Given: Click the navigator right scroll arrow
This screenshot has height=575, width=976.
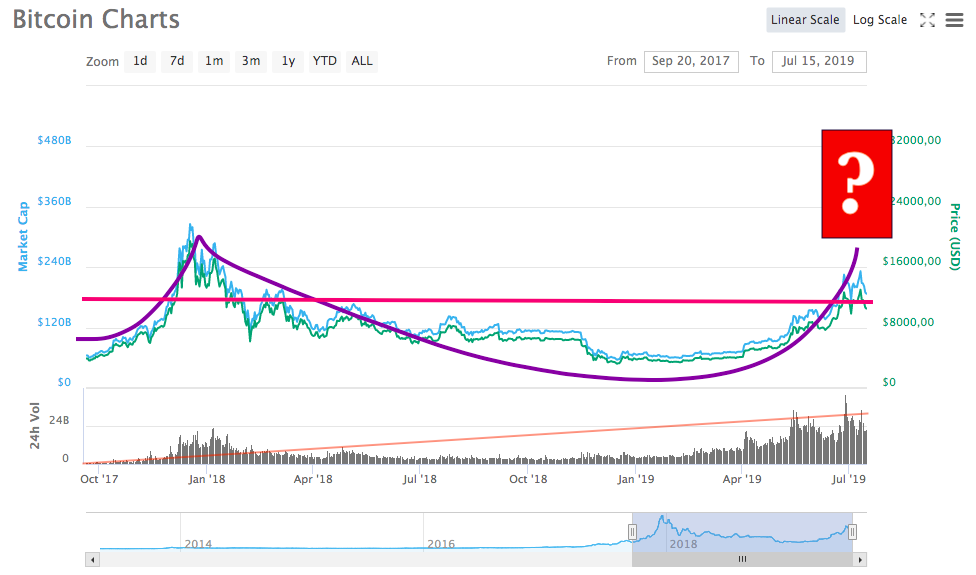Looking at the screenshot, I should tap(860, 559).
